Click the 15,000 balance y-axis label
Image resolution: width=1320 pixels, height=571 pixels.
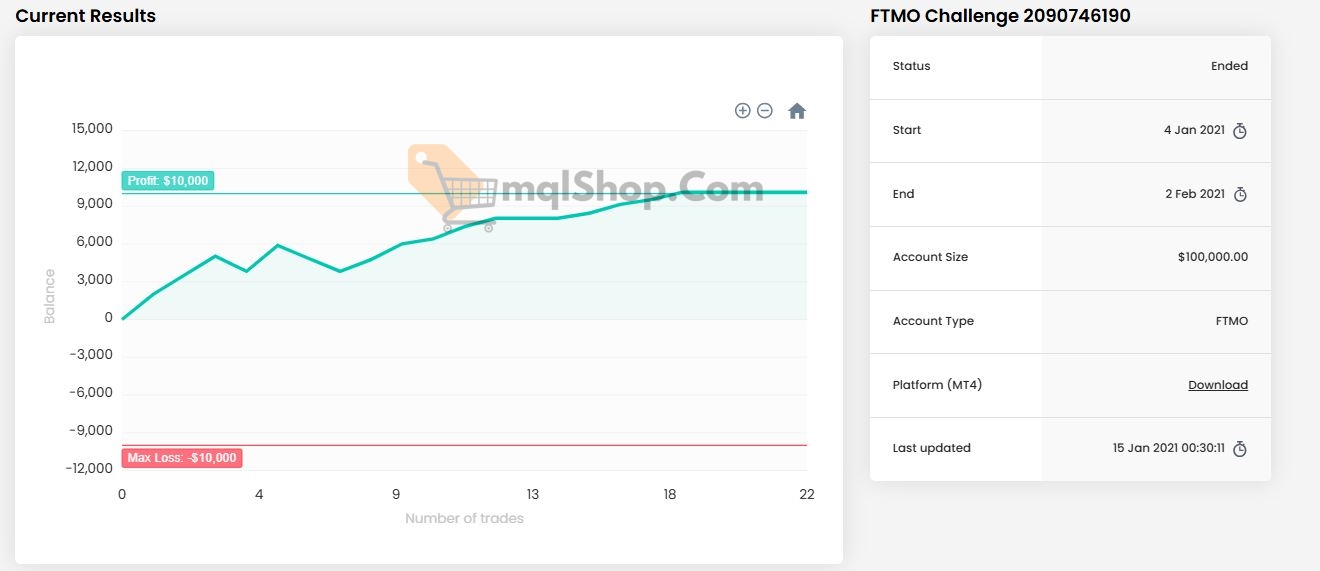tap(92, 129)
